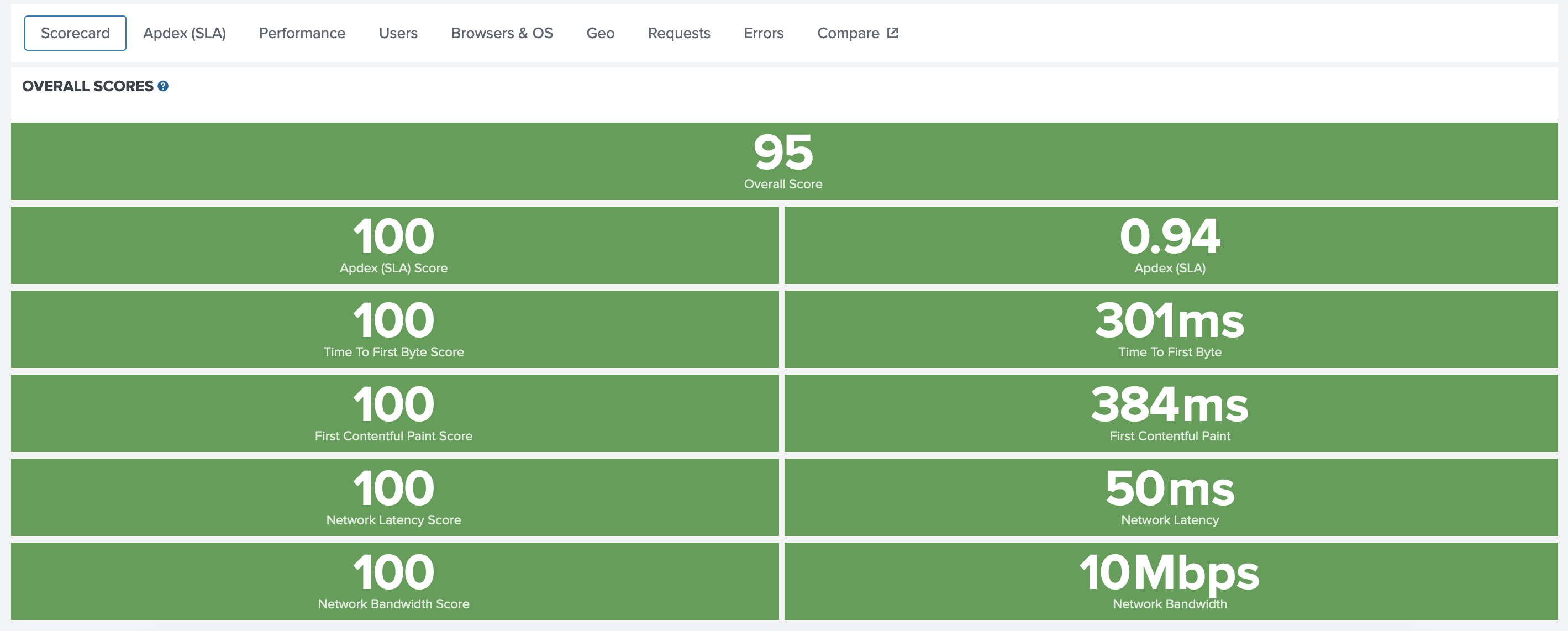Click the First Contentful Paint Score tile
Screen dimensions: 1568x631
click(x=394, y=413)
